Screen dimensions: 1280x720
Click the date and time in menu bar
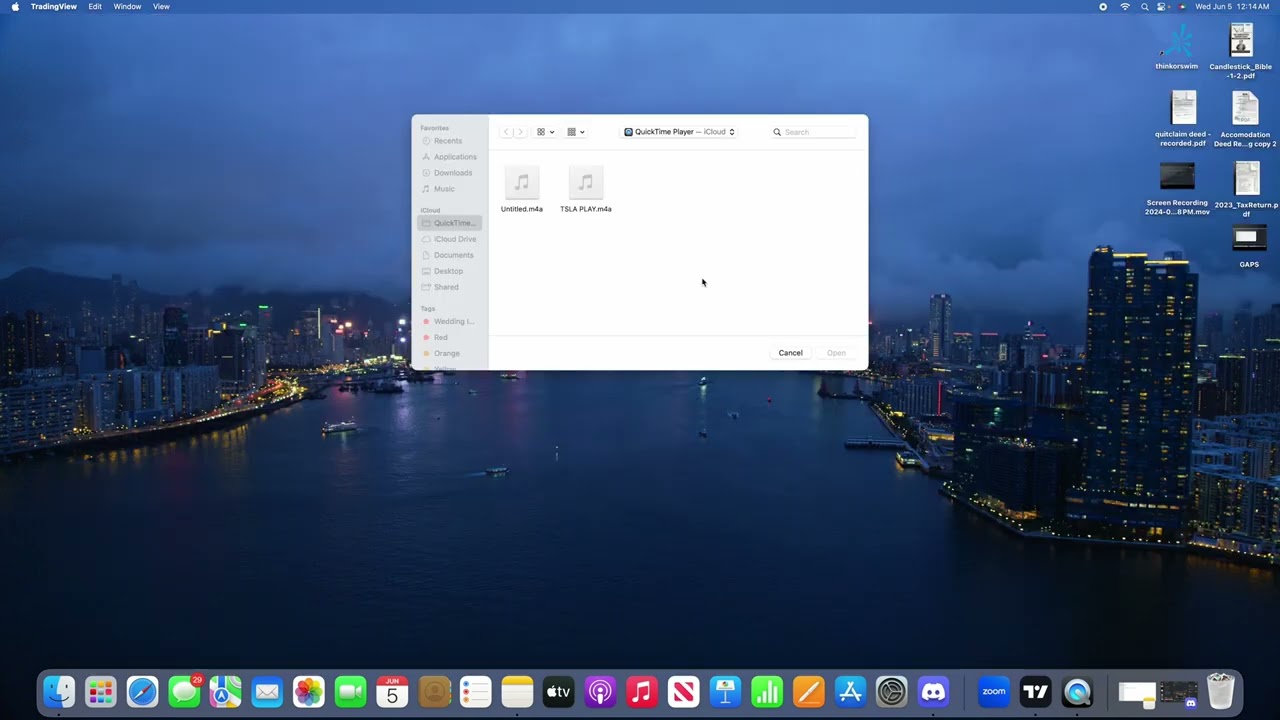pos(1232,6)
